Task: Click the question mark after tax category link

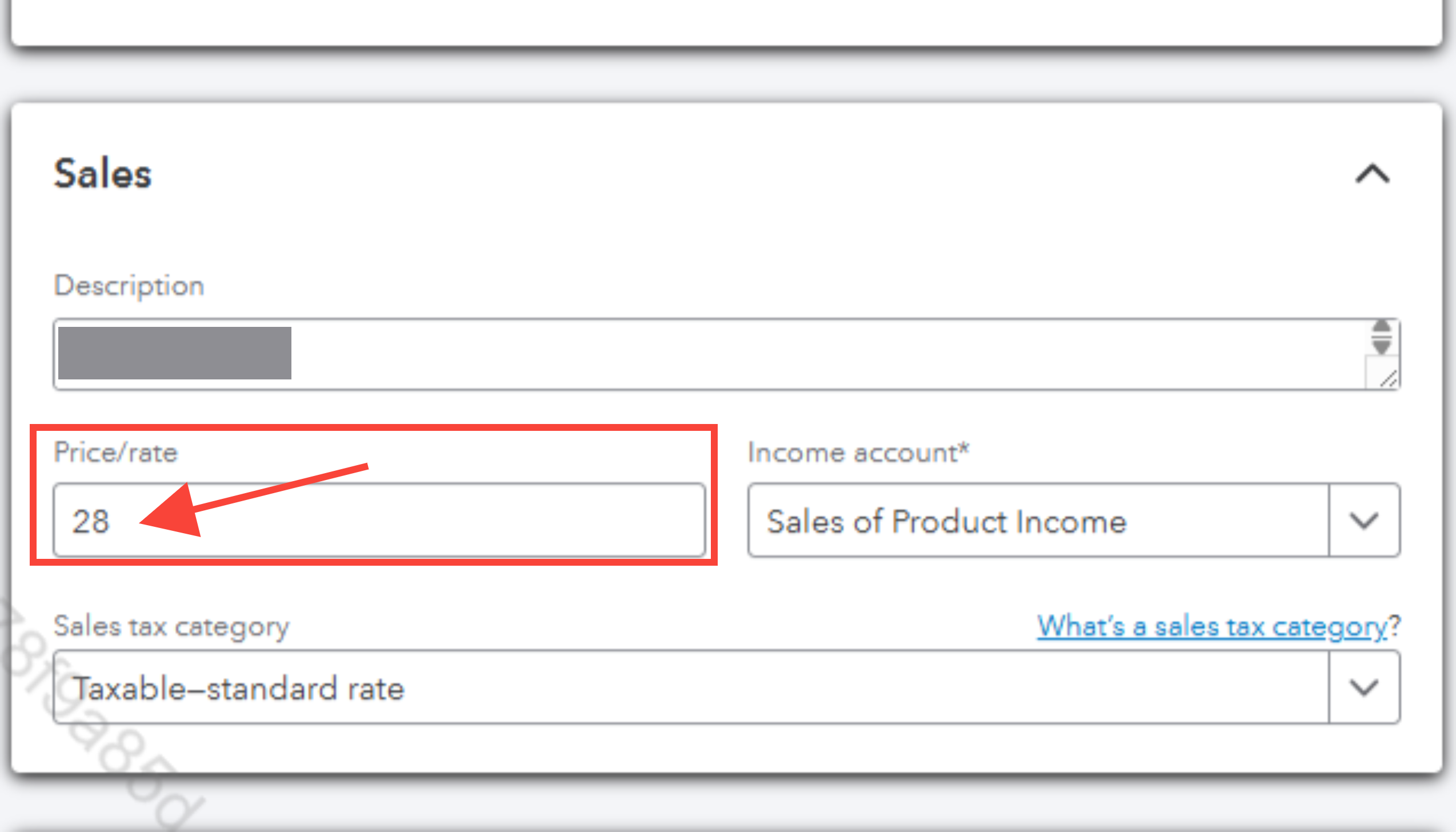Action: (1394, 626)
